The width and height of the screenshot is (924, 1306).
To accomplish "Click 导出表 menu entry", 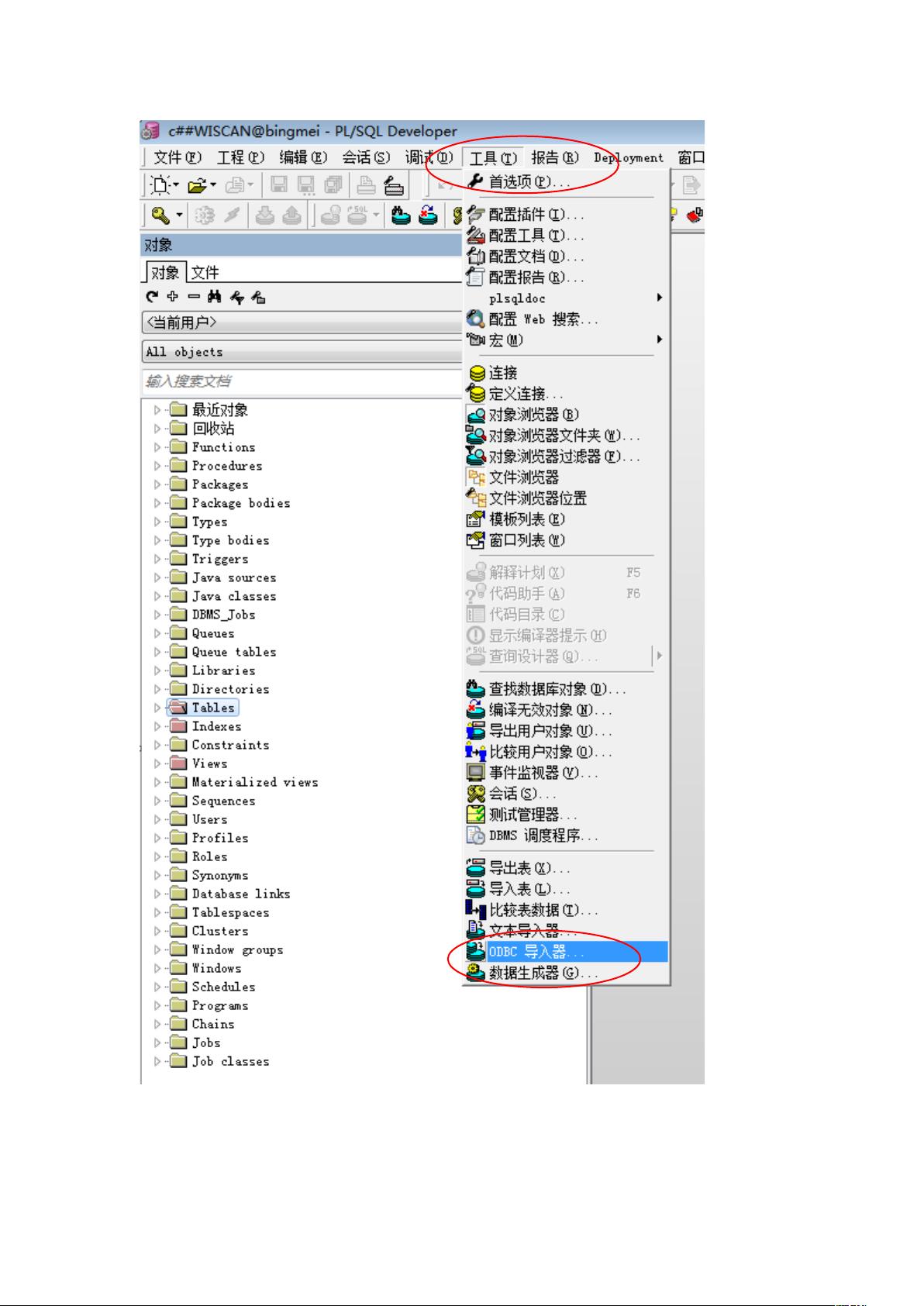I will (566, 868).
